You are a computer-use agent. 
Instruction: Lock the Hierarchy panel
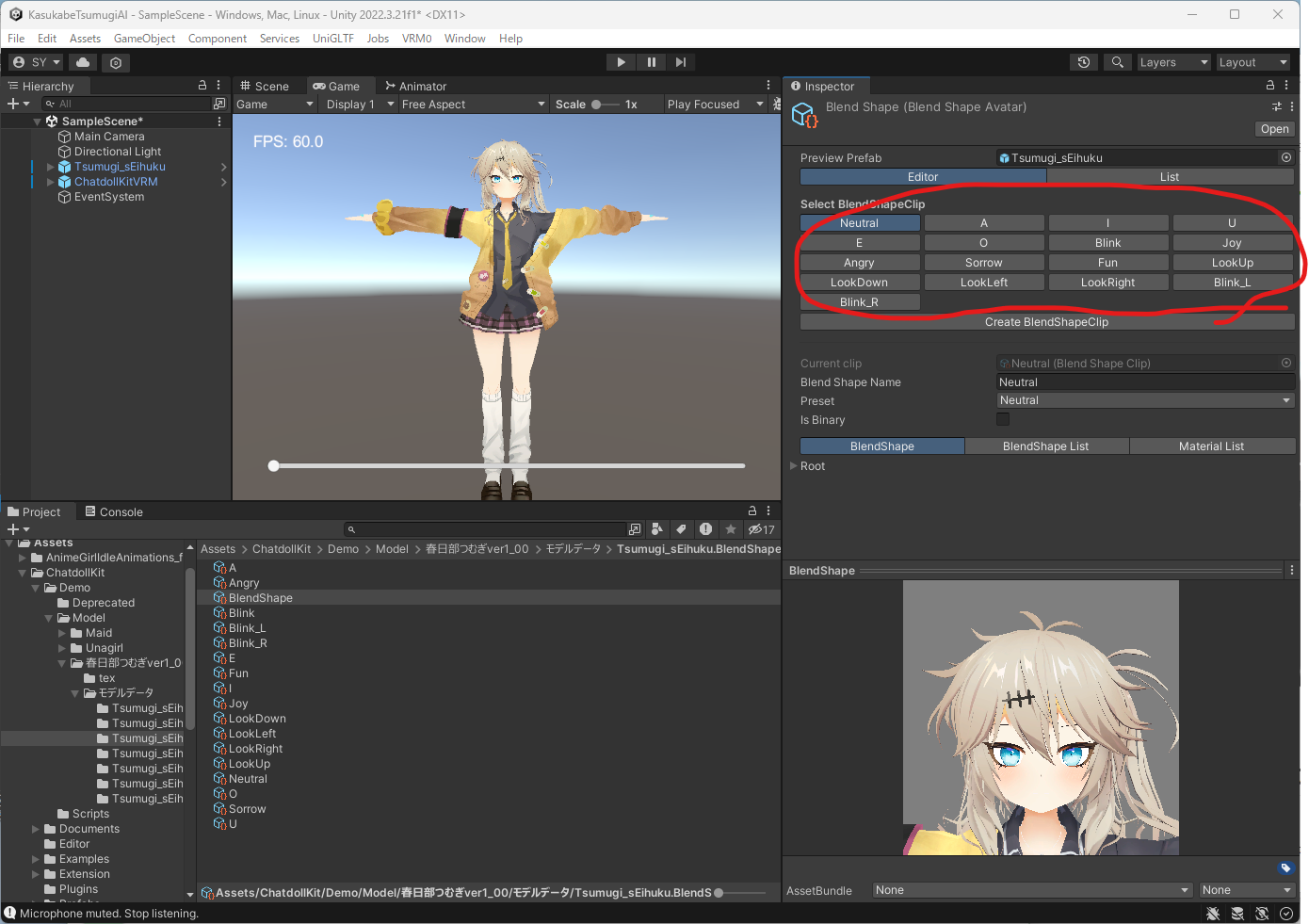[202, 85]
